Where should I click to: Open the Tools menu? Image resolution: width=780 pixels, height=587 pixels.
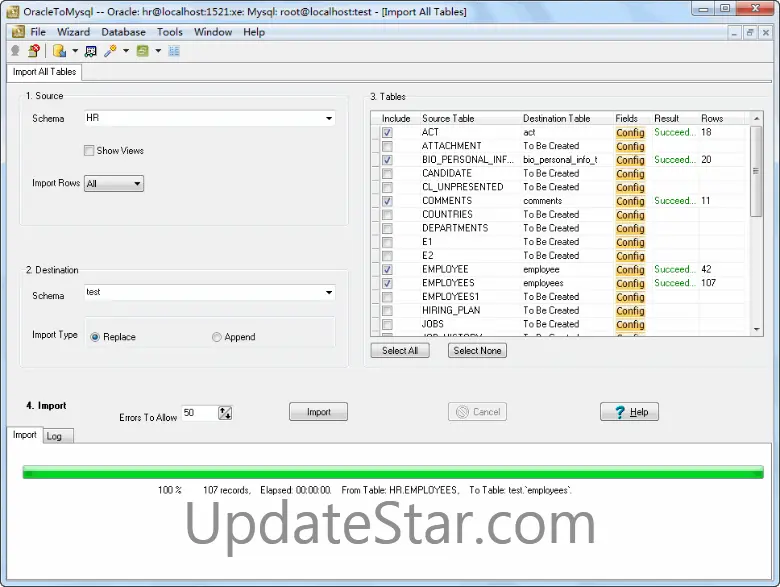(170, 32)
